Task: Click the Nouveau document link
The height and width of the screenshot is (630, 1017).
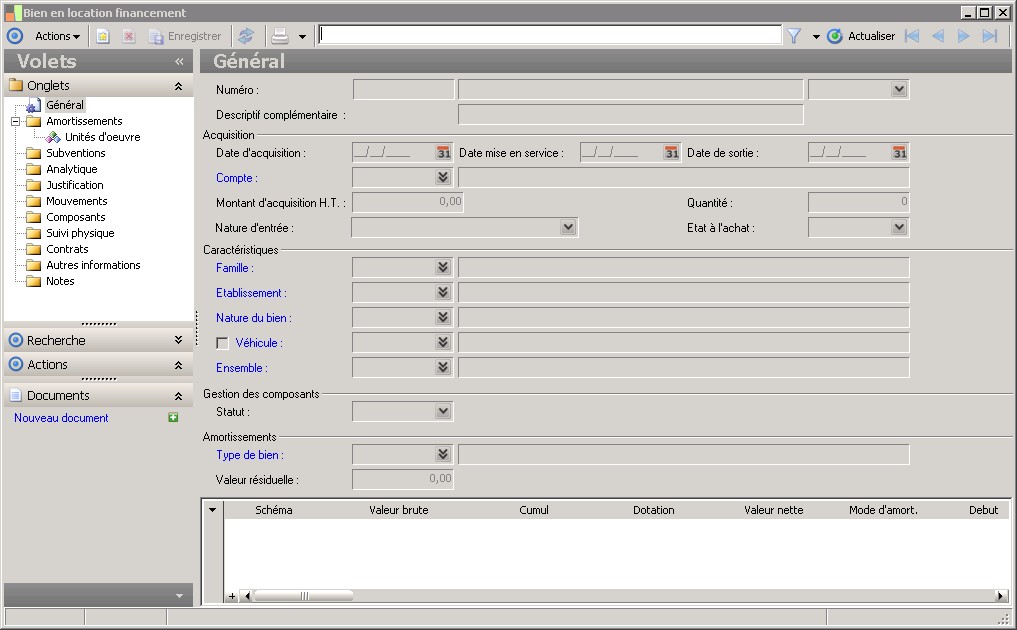Action: (61, 418)
